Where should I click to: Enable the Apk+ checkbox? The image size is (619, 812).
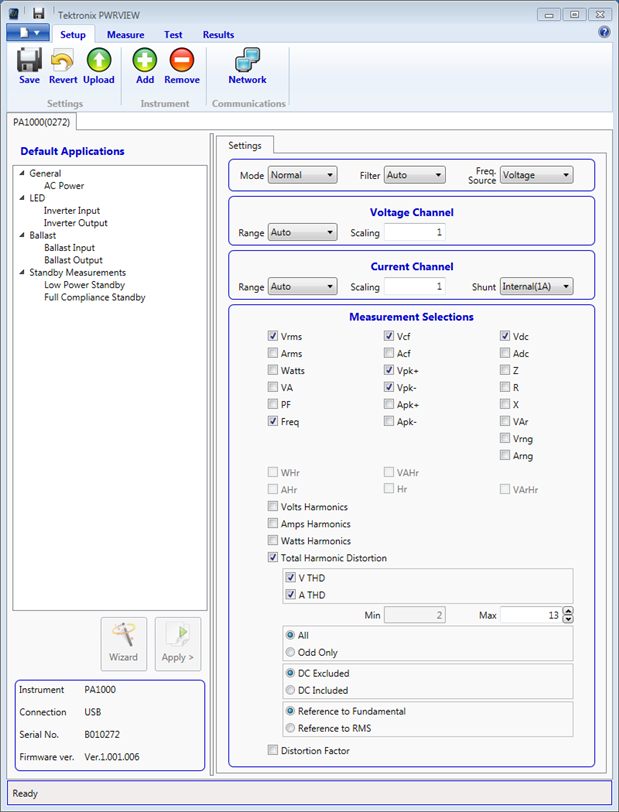click(388, 404)
